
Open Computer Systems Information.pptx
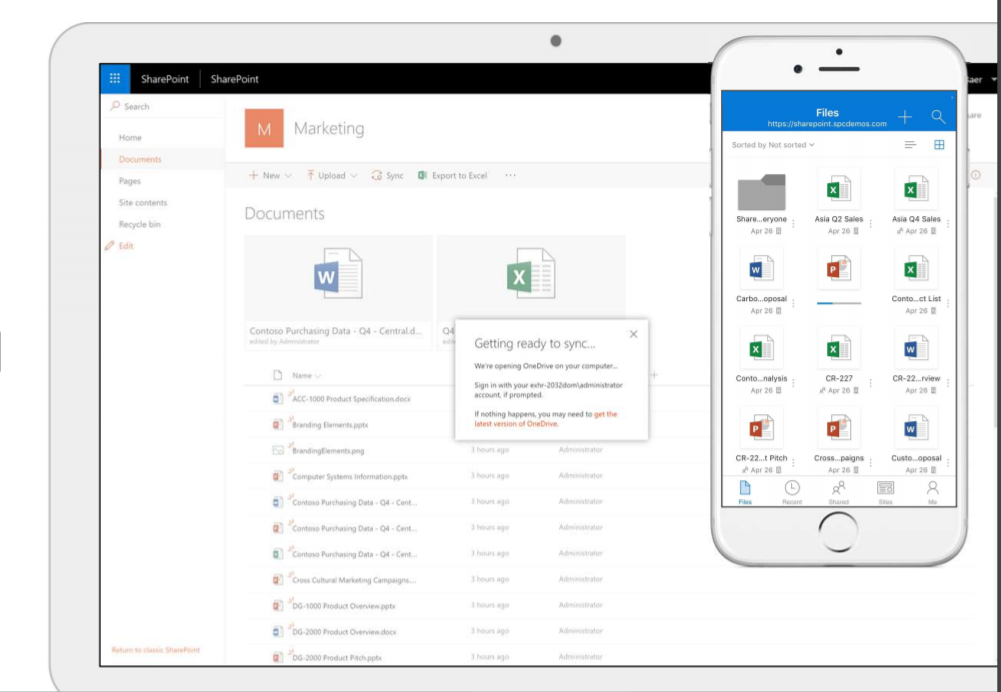(350, 476)
